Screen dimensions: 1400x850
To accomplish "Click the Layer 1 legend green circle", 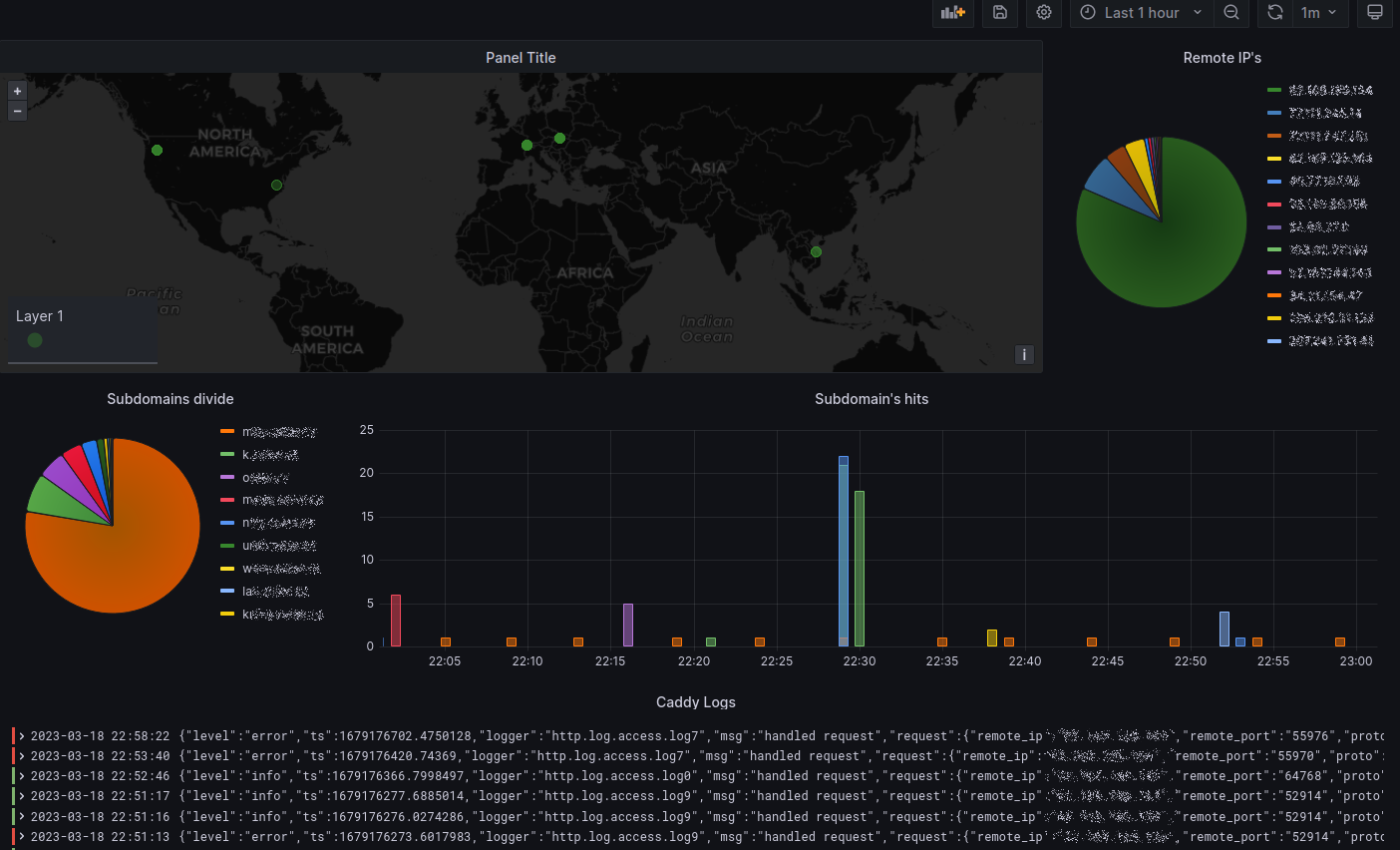I will click(x=35, y=340).
